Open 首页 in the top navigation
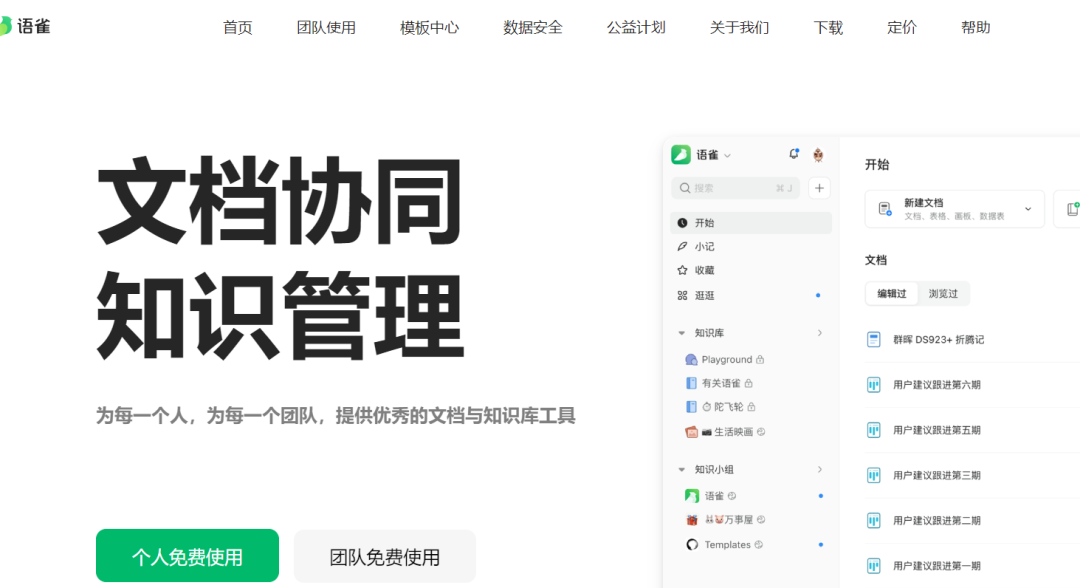The width and height of the screenshot is (1080, 588). coord(238,28)
